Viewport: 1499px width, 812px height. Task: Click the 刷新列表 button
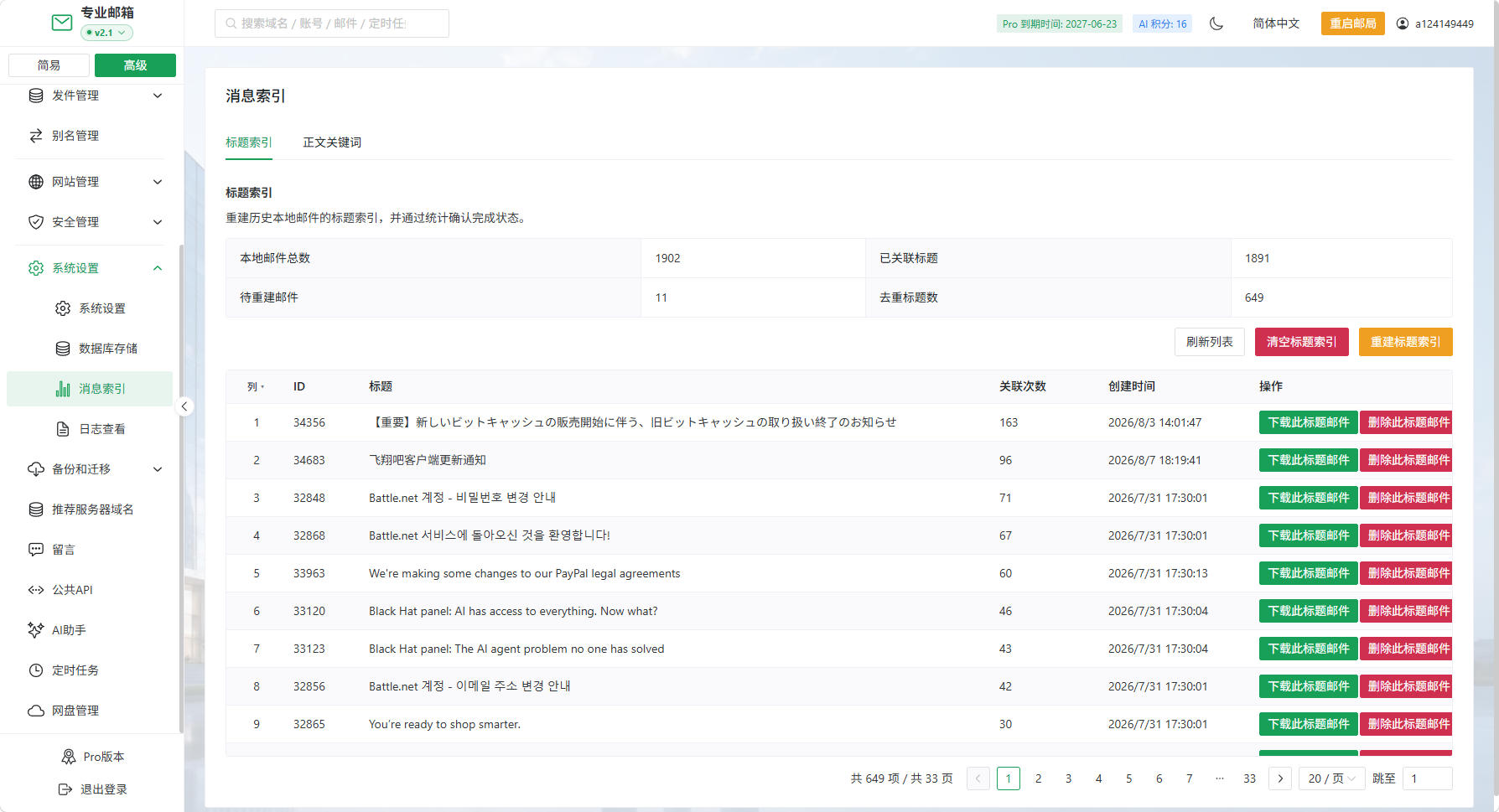click(1209, 342)
